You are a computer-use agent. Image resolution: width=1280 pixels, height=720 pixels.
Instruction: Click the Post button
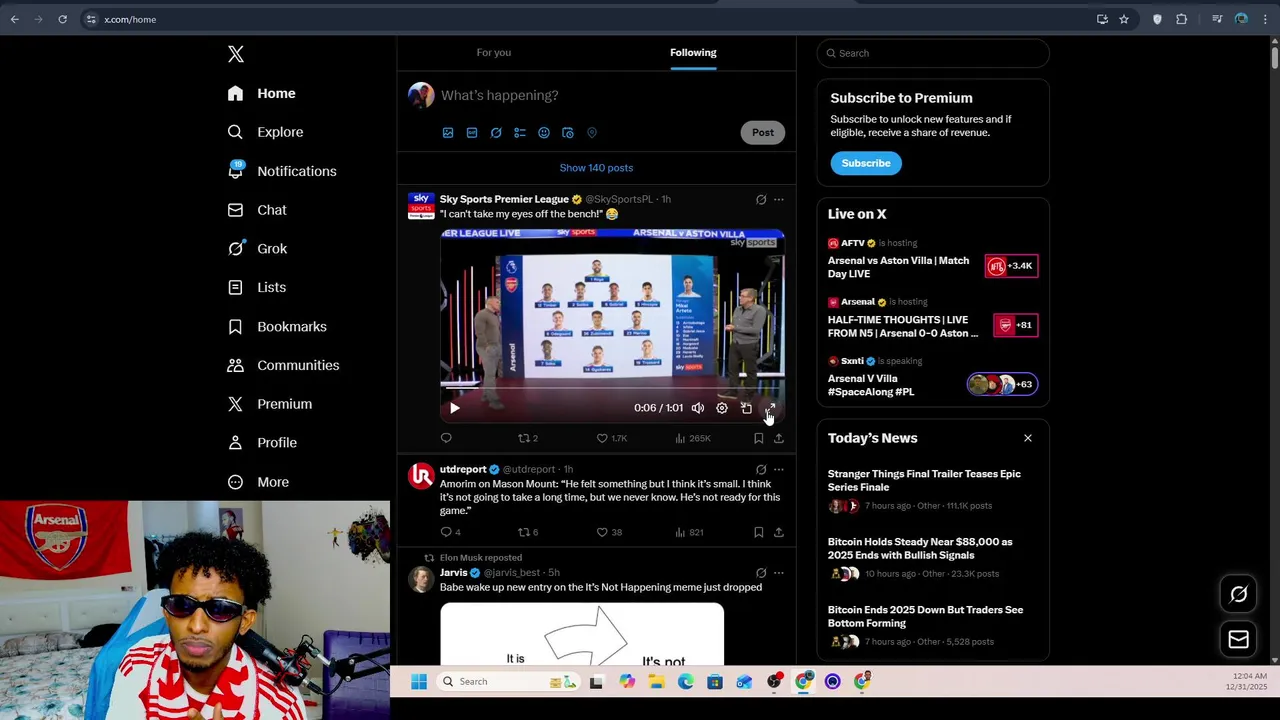(x=763, y=132)
